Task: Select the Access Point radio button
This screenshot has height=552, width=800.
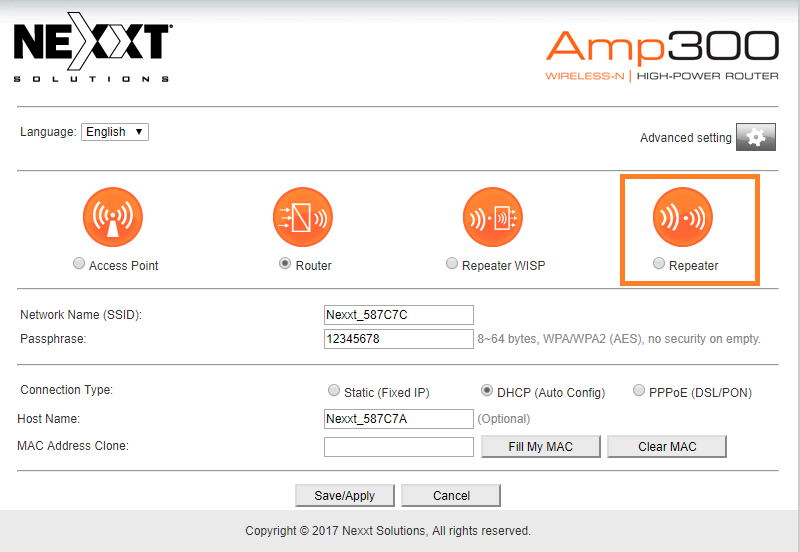Action: pyautogui.click(x=79, y=263)
